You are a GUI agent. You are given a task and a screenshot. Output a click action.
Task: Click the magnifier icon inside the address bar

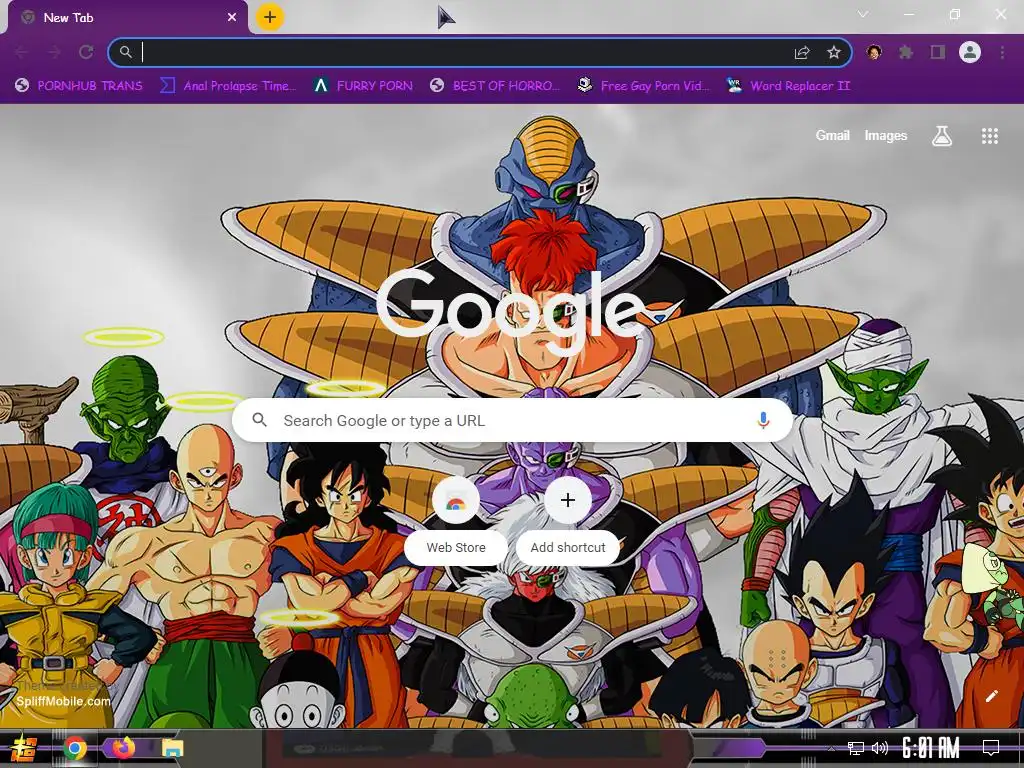pos(125,52)
